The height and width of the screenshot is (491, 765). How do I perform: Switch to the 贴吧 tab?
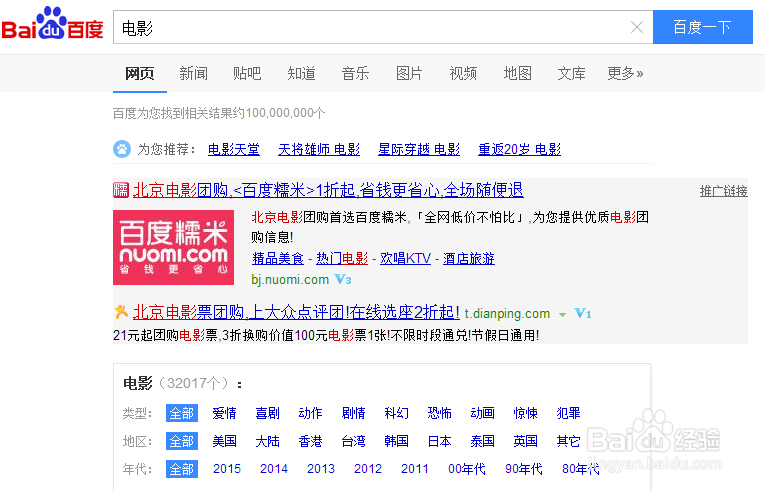[x=247, y=73]
